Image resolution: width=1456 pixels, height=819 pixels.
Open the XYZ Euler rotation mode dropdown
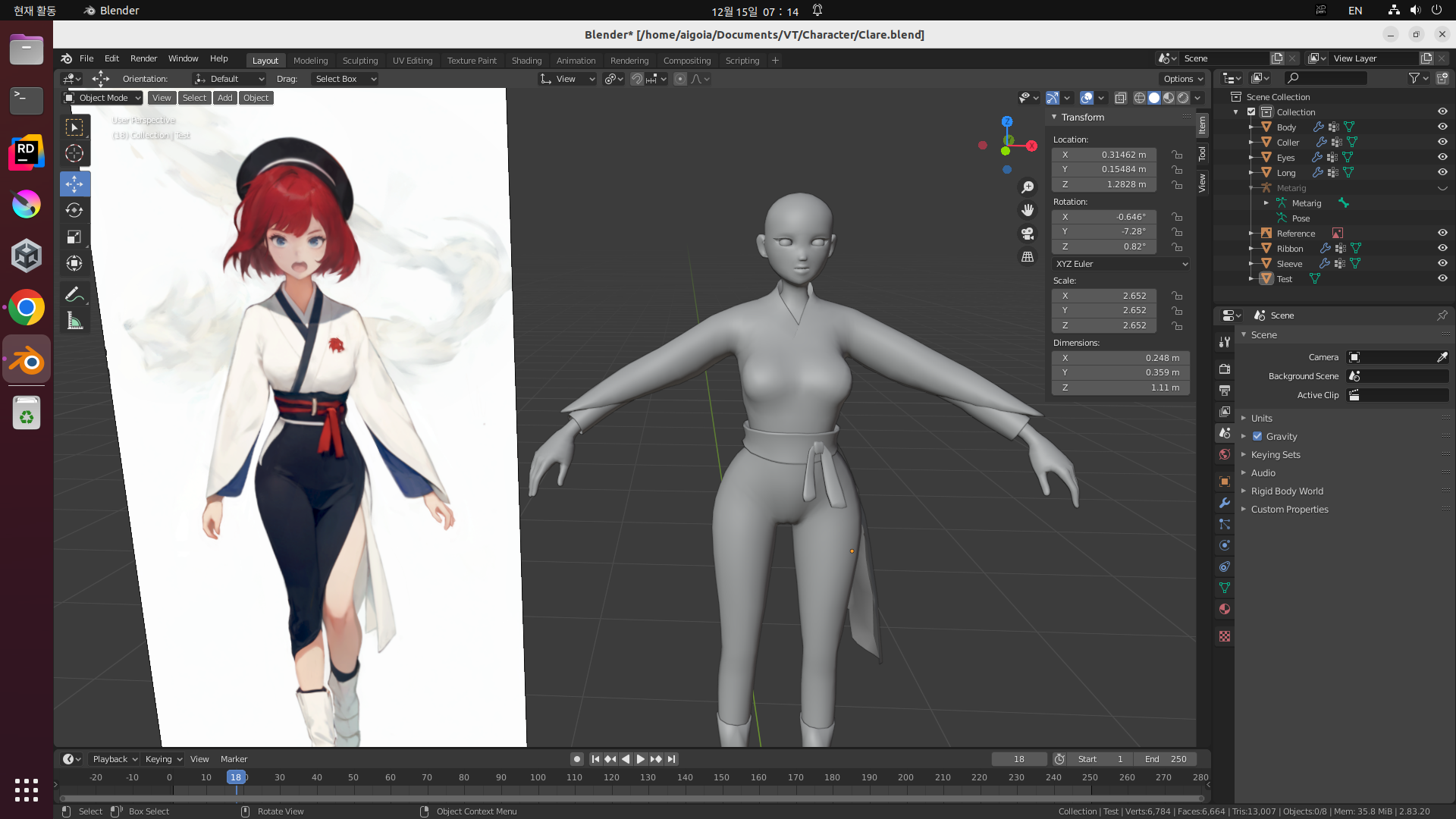point(1121,264)
